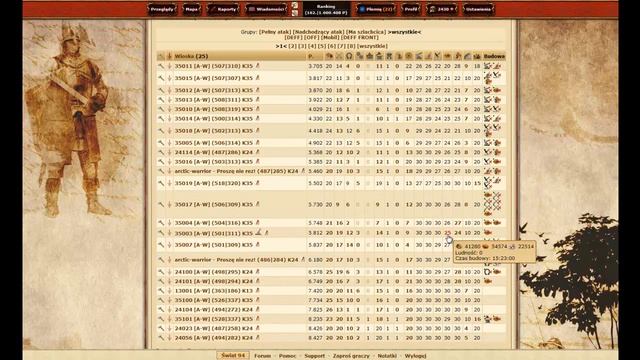Click the upper small icon beside Ranking
The height and width of the screenshot is (360, 640).
pos(295,5)
